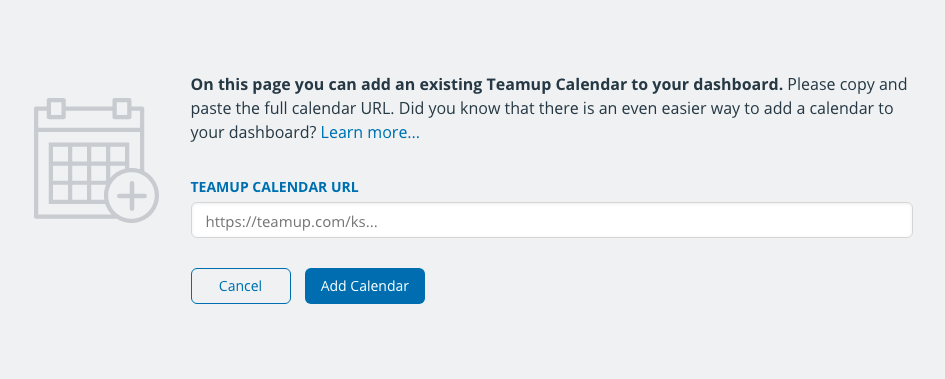Click the bold "On this page you can add" heading
The width and height of the screenshot is (945, 379).
pos(487,84)
